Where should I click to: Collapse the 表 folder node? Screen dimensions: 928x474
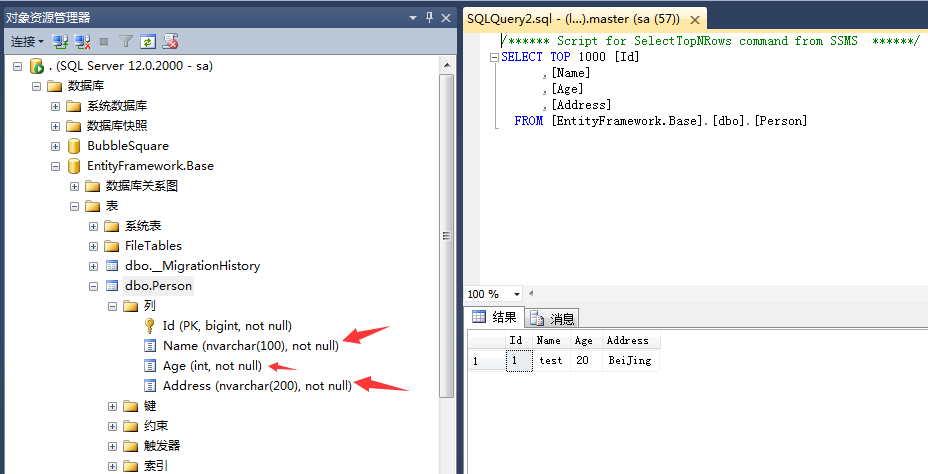point(74,206)
